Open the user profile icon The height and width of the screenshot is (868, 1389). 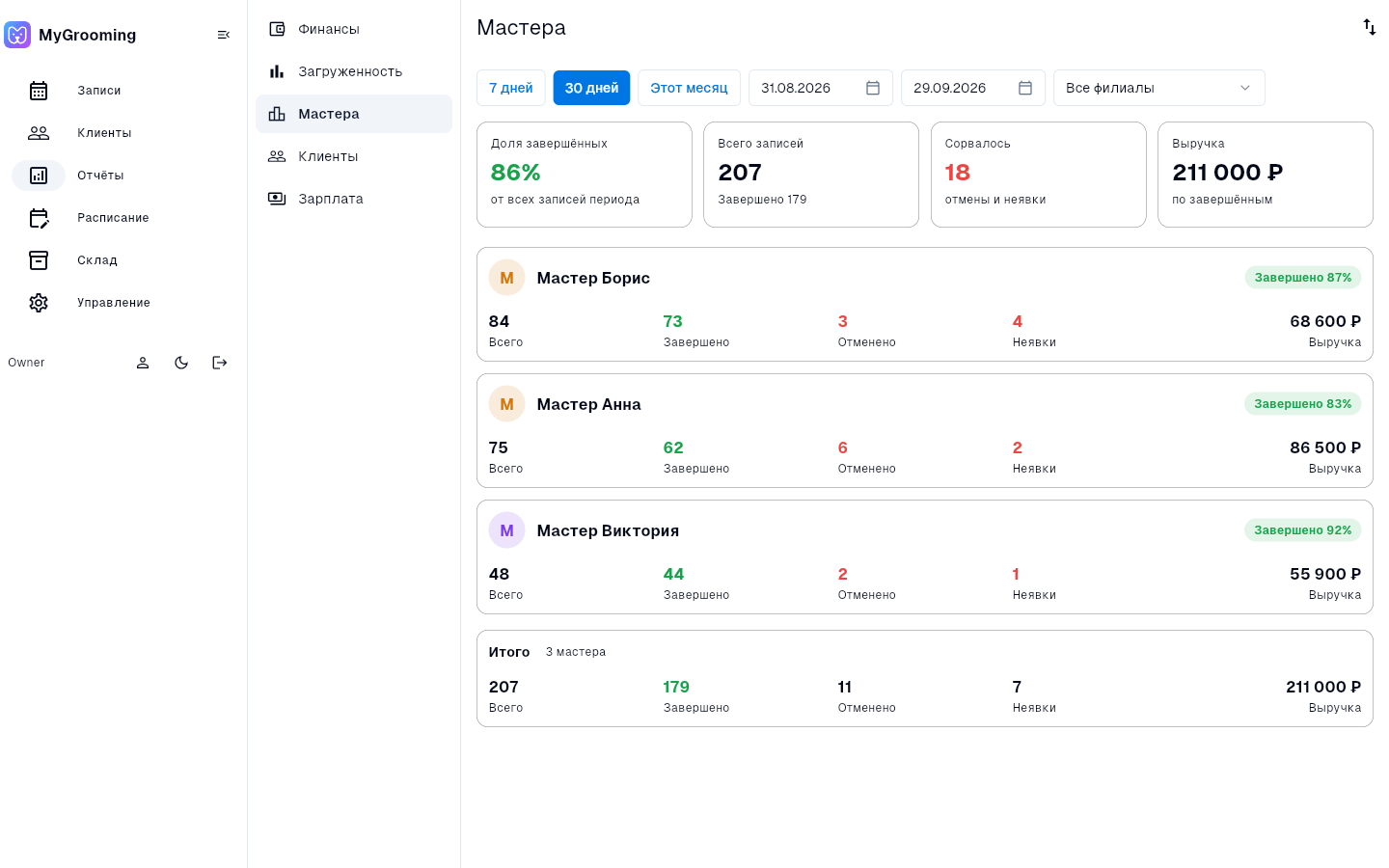[x=143, y=363]
